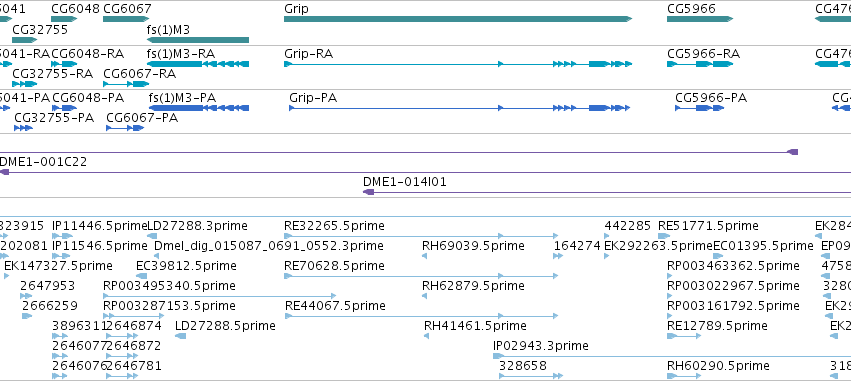Click the RE70628.5prime EST line
The image size is (851, 381).
click(421, 276)
